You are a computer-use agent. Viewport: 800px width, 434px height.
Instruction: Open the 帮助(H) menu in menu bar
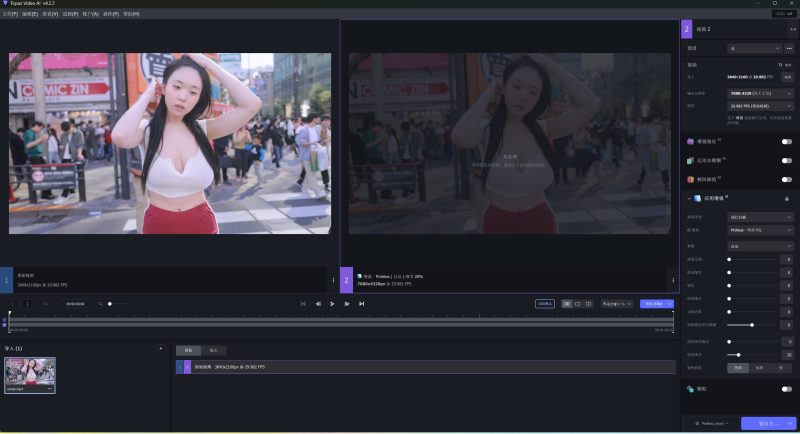click(131, 14)
